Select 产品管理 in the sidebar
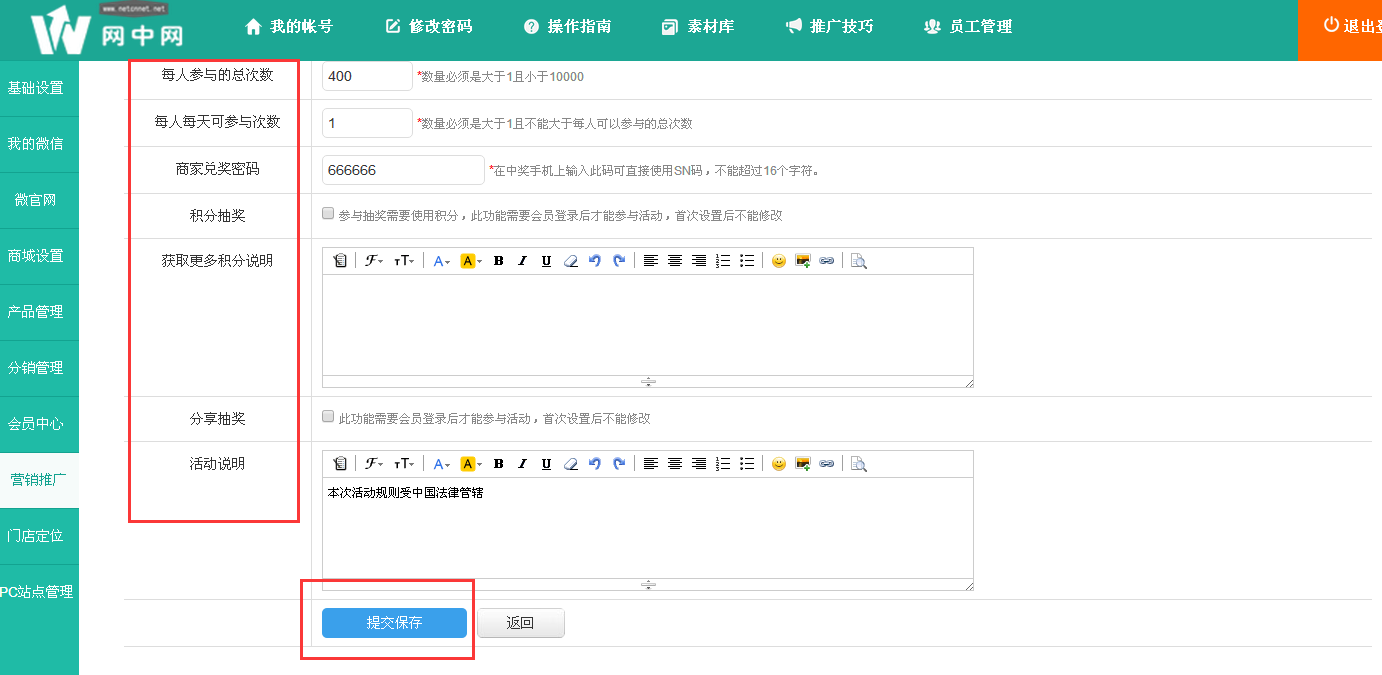This screenshot has height=675, width=1382. [39, 312]
